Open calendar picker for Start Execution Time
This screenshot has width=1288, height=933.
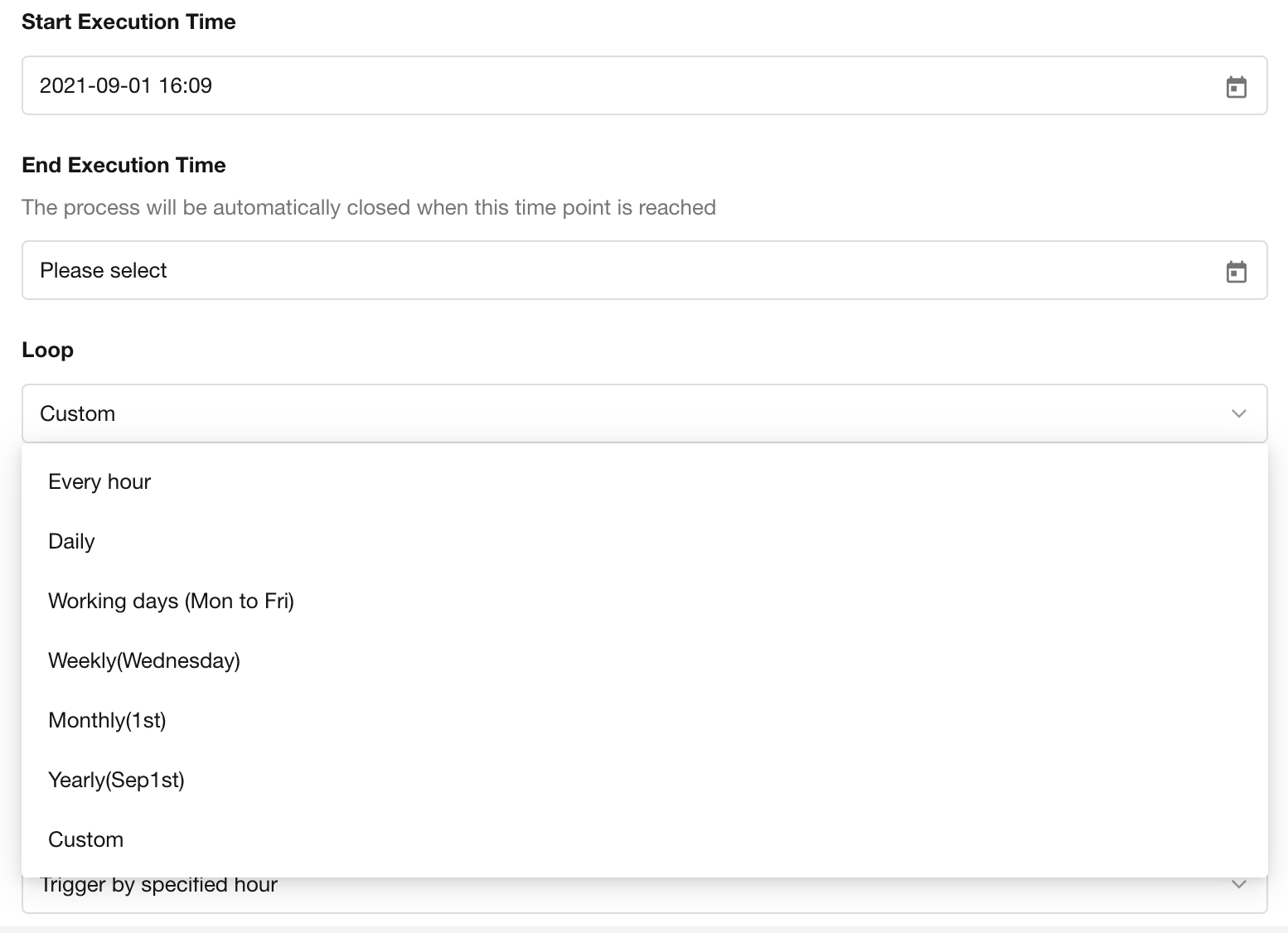tap(1236, 86)
